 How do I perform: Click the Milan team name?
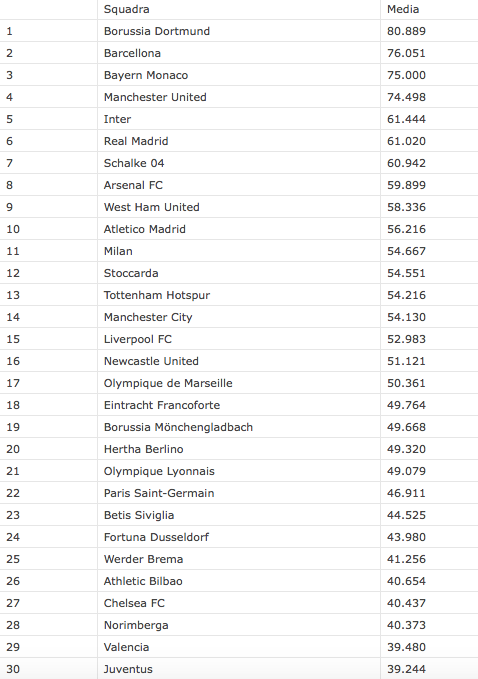click(118, 251)
